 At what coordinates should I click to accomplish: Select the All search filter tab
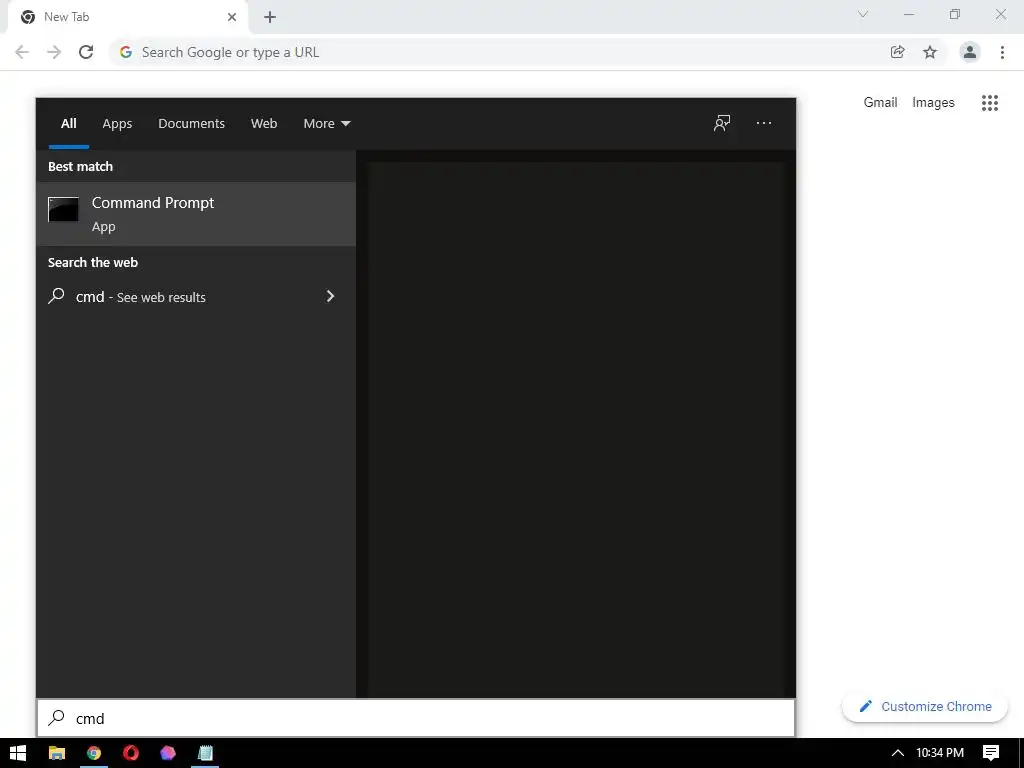[69, 123]
